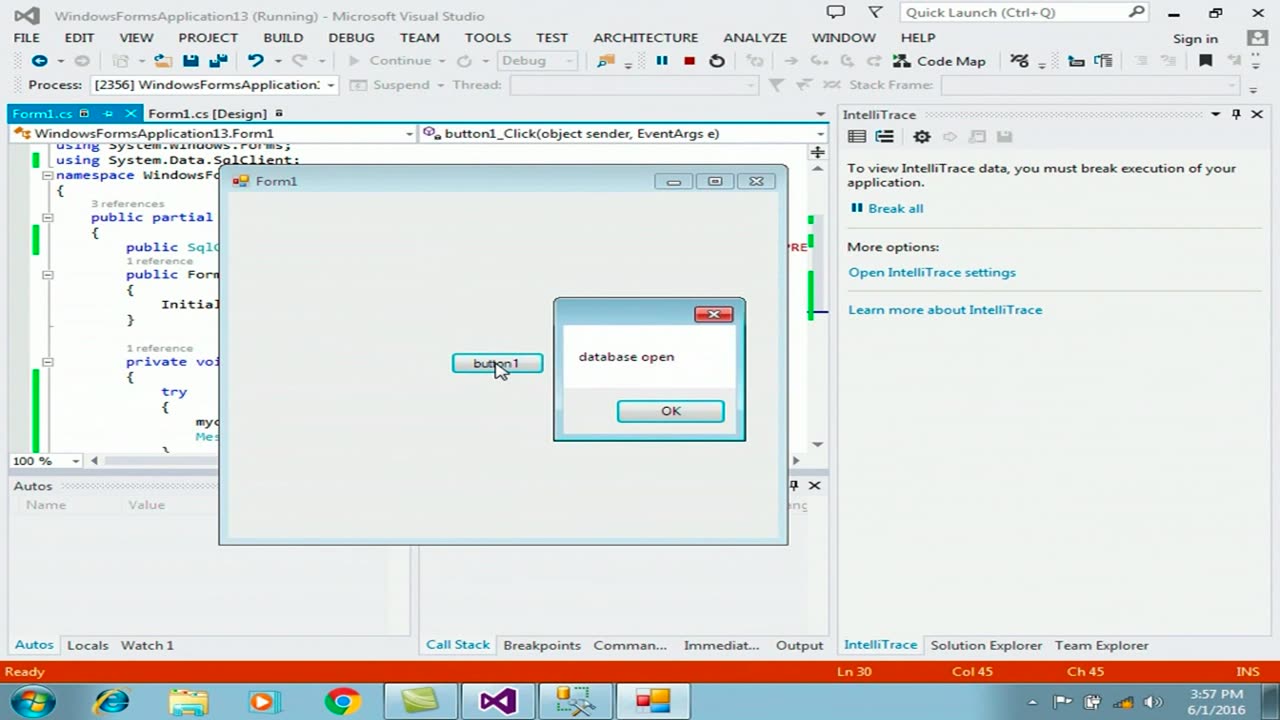Image resolution: width=1280 pixels, height=720 pixels.
Task: Open the 100 % zoom dropdown
Action: pos(75,461)
